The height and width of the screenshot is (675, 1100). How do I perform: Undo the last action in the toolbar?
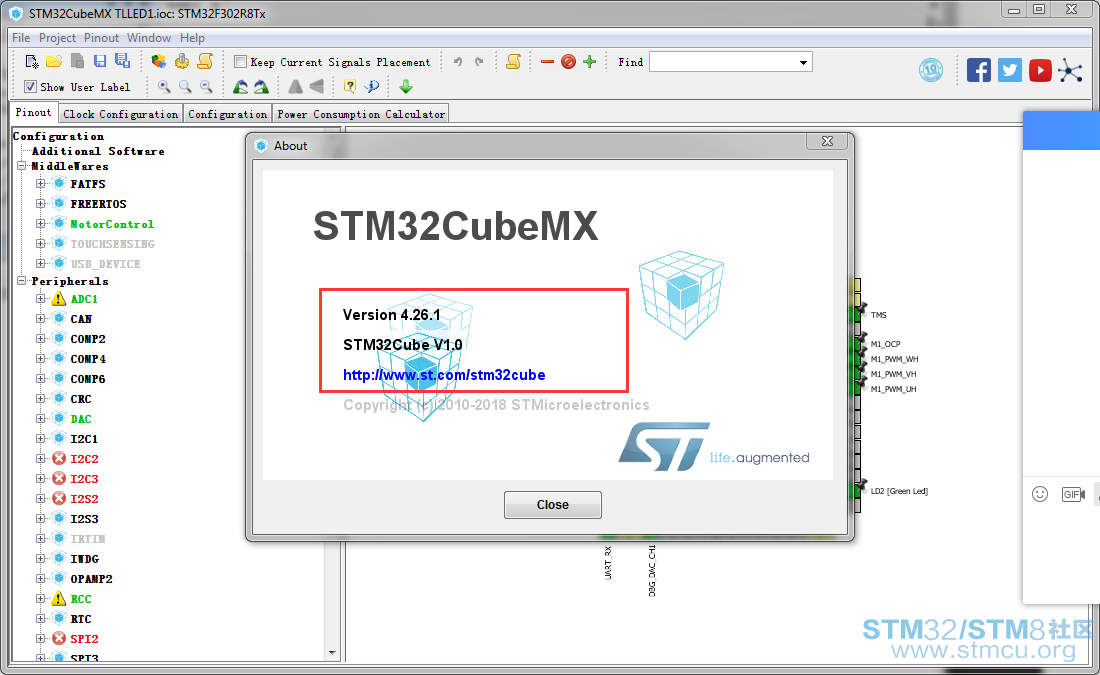coord(458,62)
